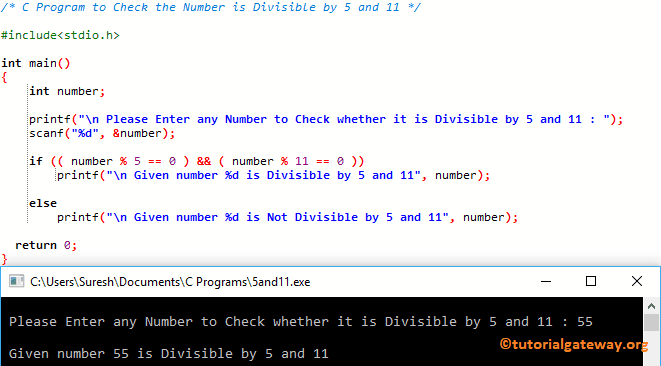Click the 'else' keyword
Image resolution: width=661 pixels, height=366 pixels.
[43, 203]
